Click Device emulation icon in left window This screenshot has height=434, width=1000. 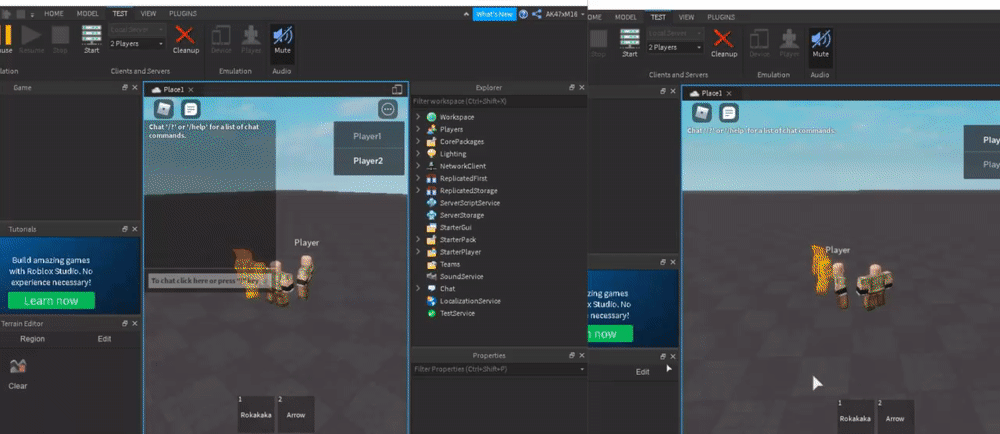221,35
